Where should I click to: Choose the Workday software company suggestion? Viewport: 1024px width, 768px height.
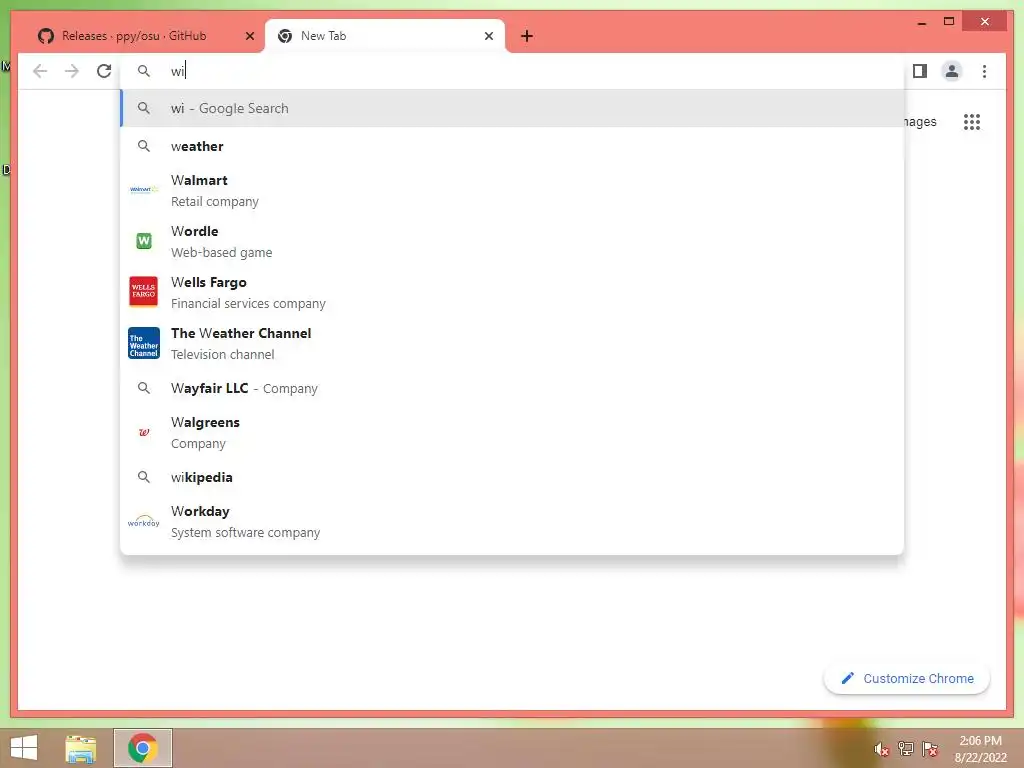point(512,521)
